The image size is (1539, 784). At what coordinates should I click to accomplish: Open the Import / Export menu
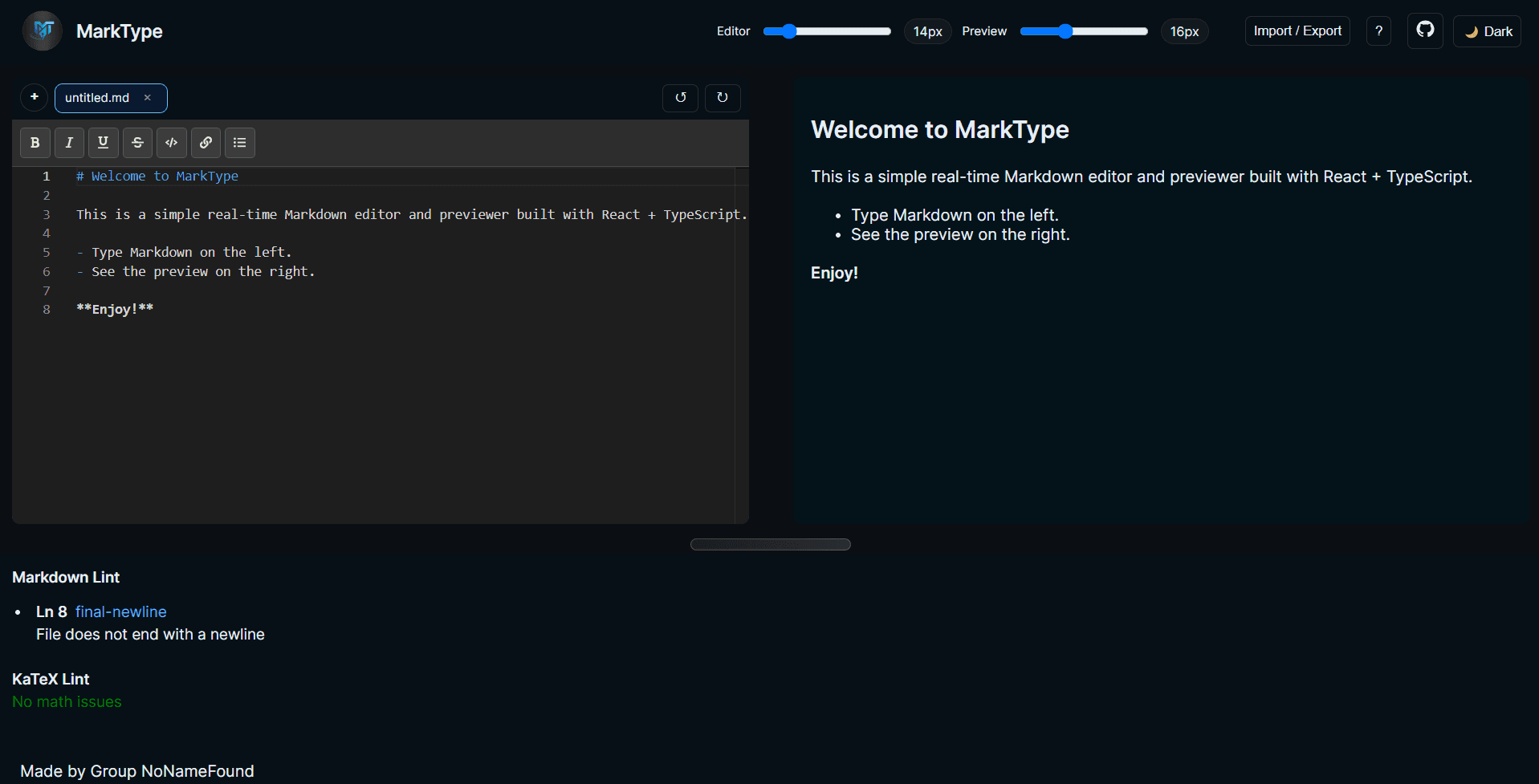point(1297,30)
